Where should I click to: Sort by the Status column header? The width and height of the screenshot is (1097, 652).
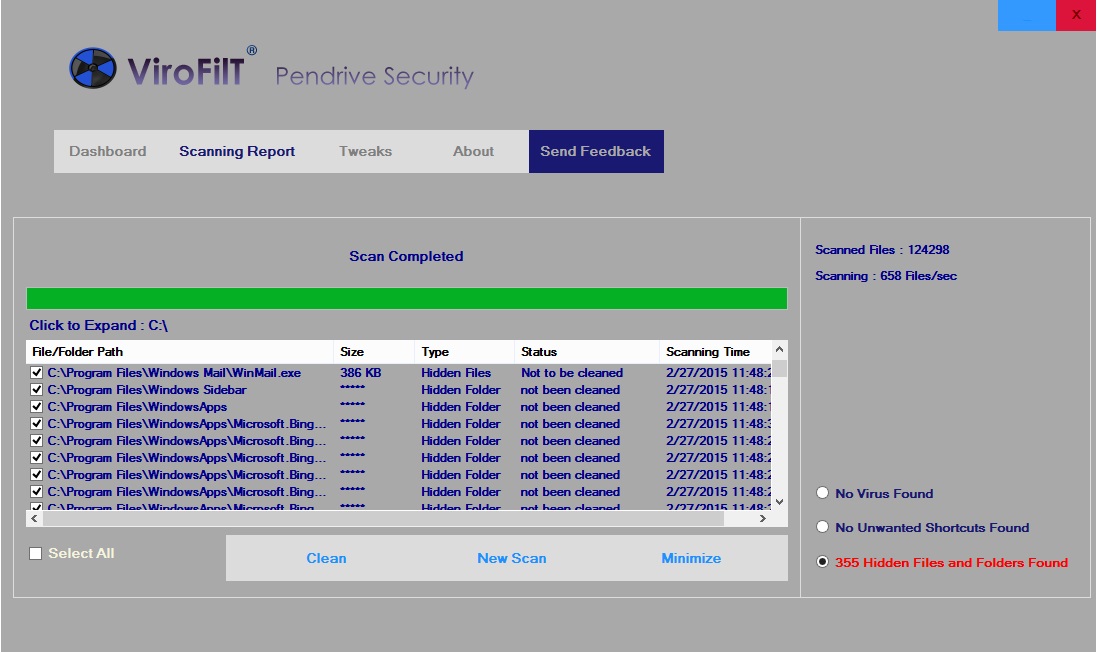586,352
